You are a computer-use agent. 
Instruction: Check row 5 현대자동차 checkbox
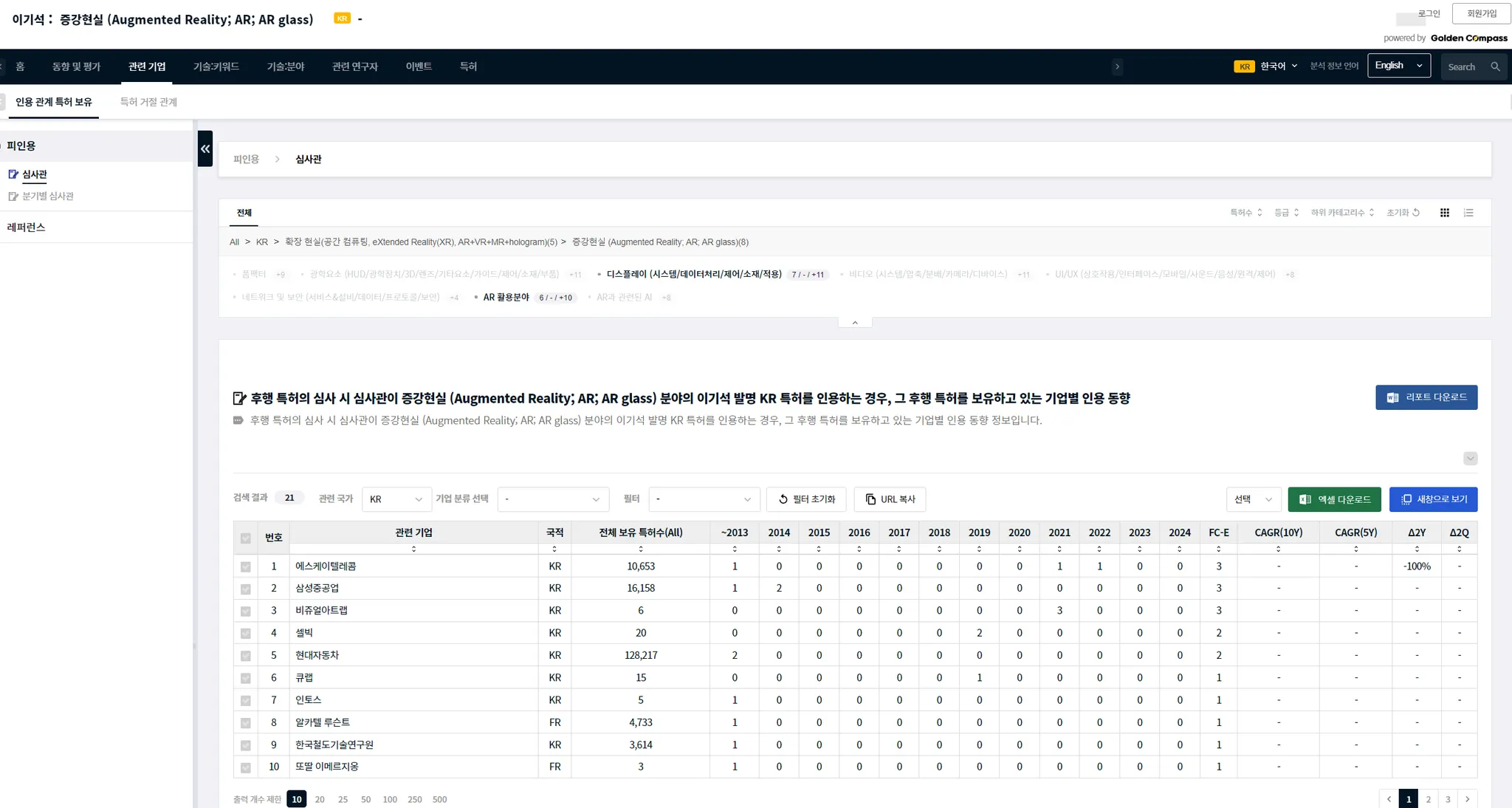(x=246, y=656)
